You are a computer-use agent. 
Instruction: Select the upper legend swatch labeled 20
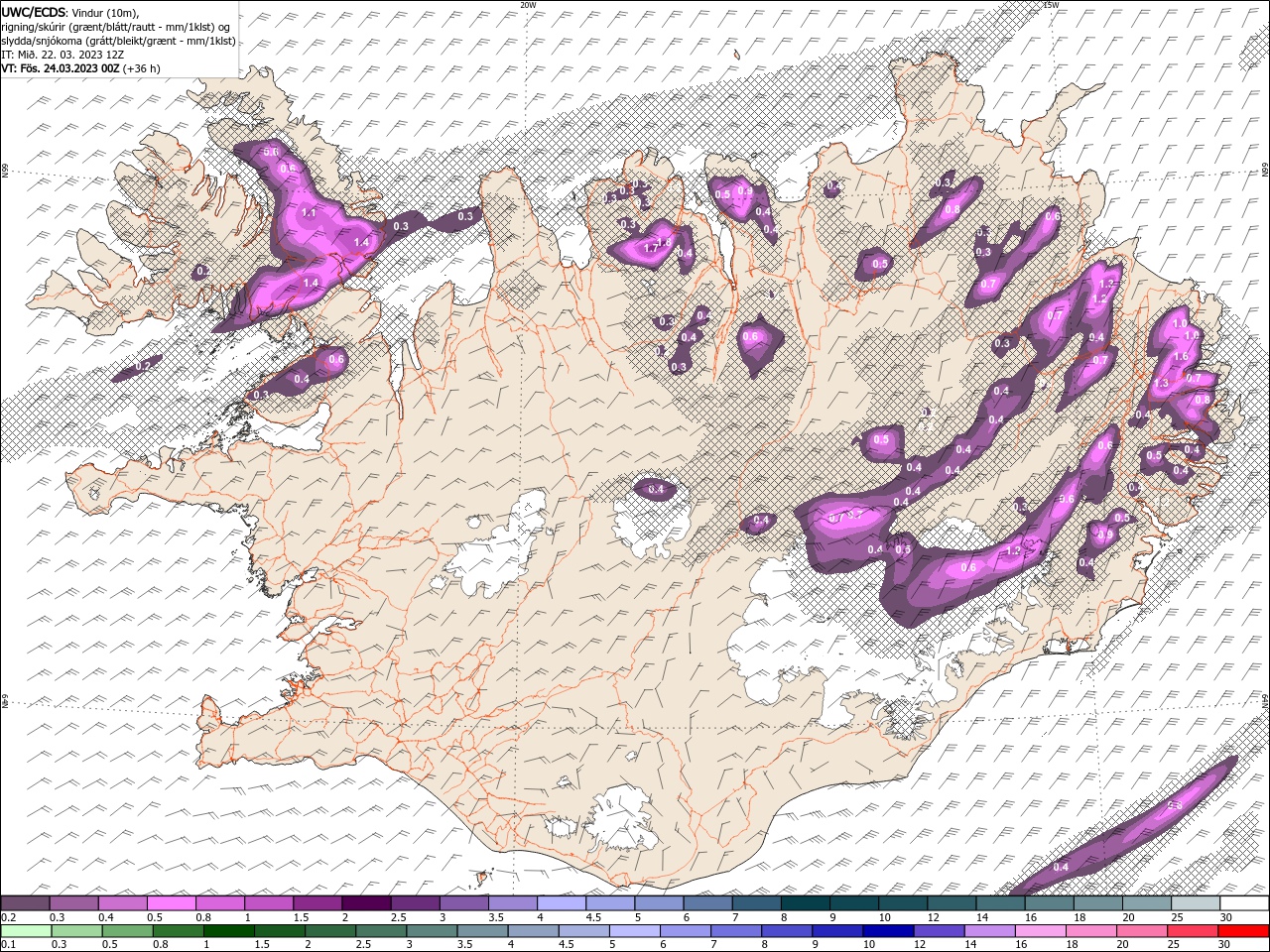coord(1145,903)
